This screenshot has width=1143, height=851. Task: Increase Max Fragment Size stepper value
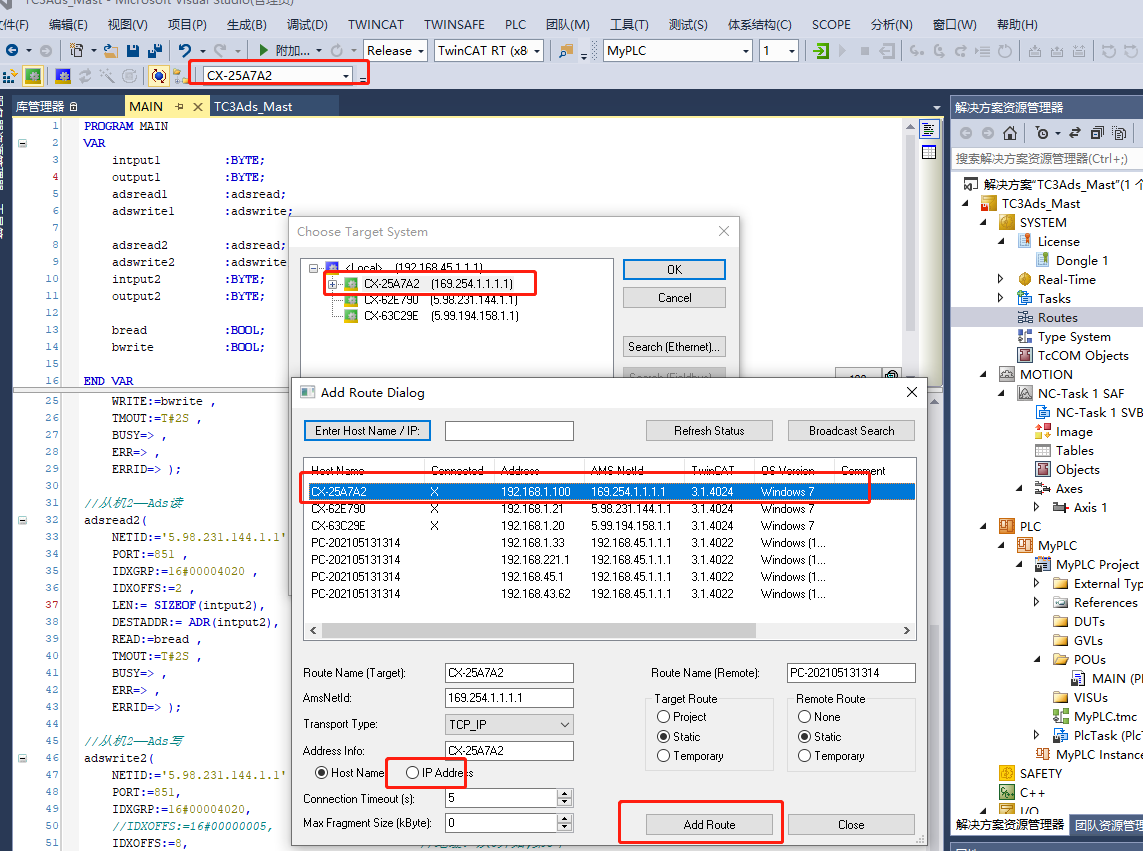(565, 818)
